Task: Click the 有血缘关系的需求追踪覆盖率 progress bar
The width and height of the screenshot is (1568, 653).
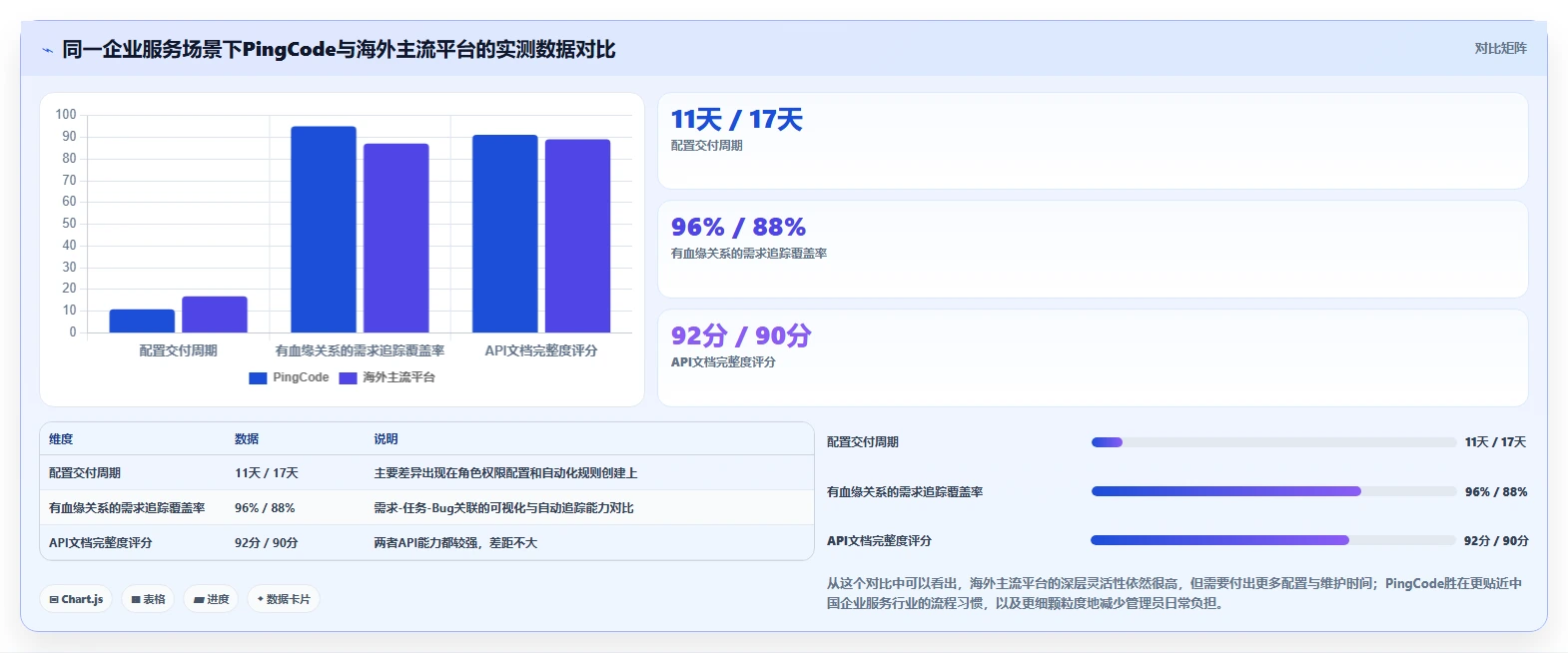Action: pos(1273,491)
